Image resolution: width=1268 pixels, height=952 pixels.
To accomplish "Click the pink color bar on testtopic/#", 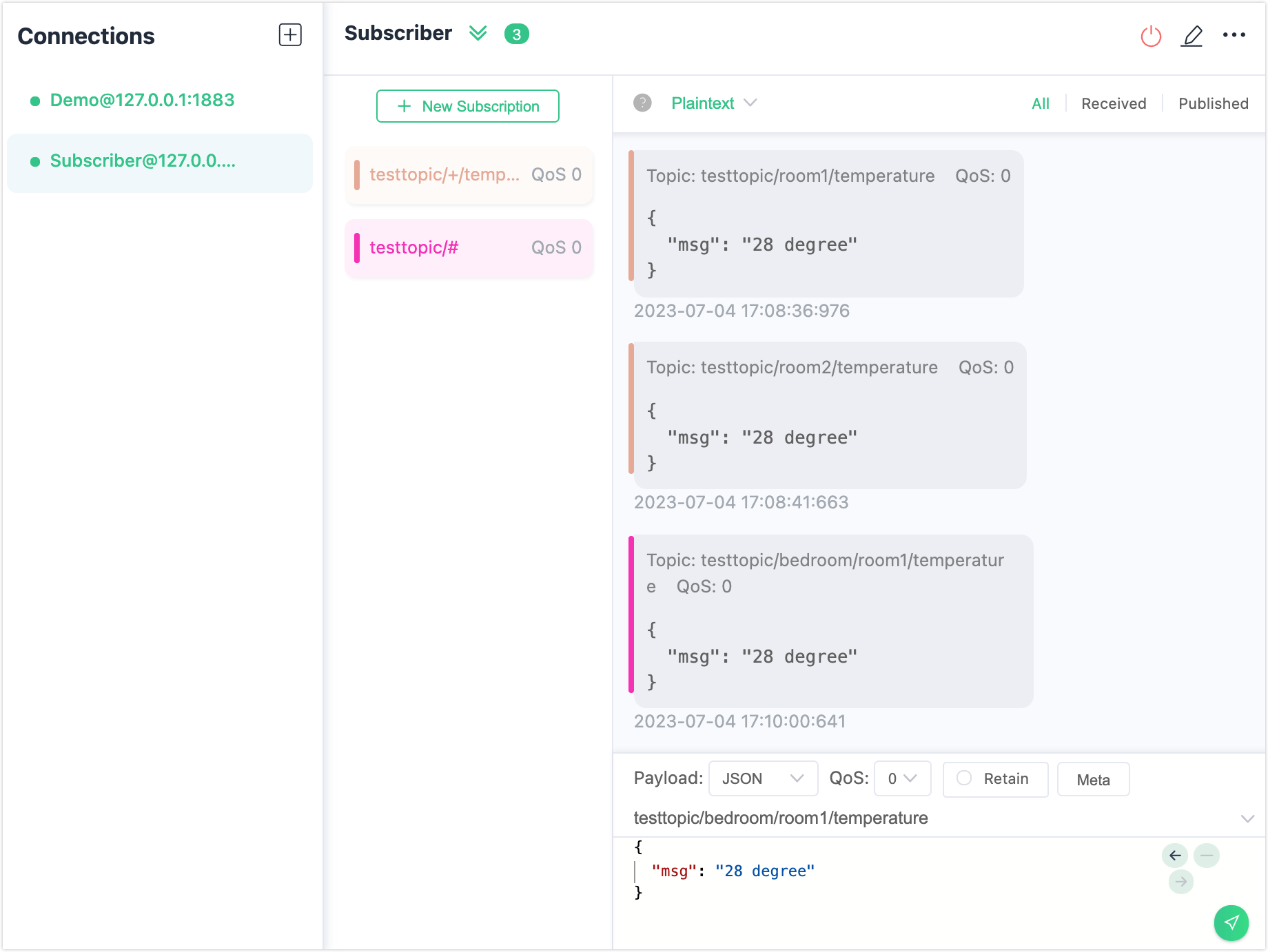I will click(x=357, y=248).
